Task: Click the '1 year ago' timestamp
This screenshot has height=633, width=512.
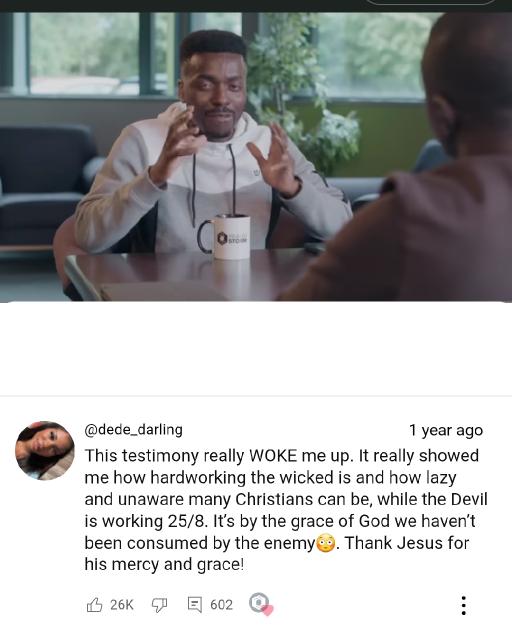Action: 446,430
